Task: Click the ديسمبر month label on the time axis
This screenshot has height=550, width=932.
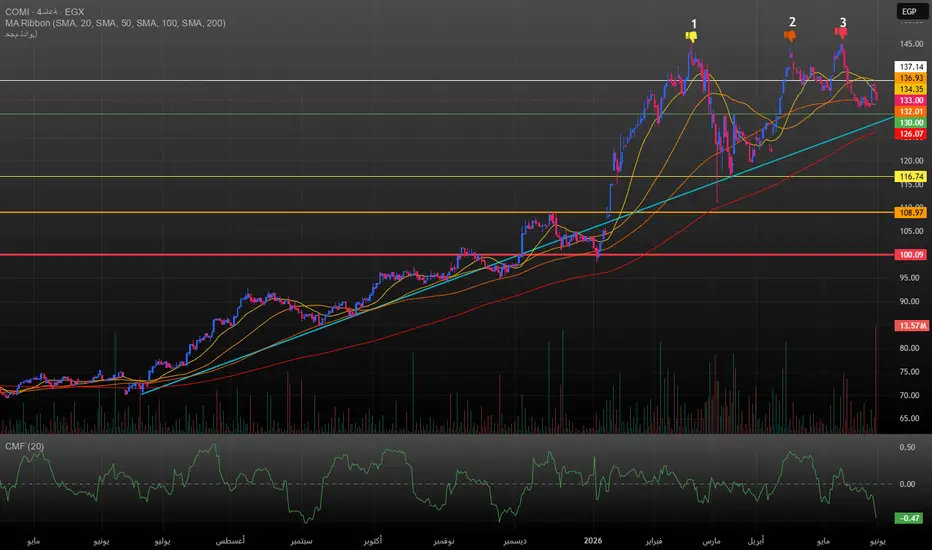Action: coord(515,541)
